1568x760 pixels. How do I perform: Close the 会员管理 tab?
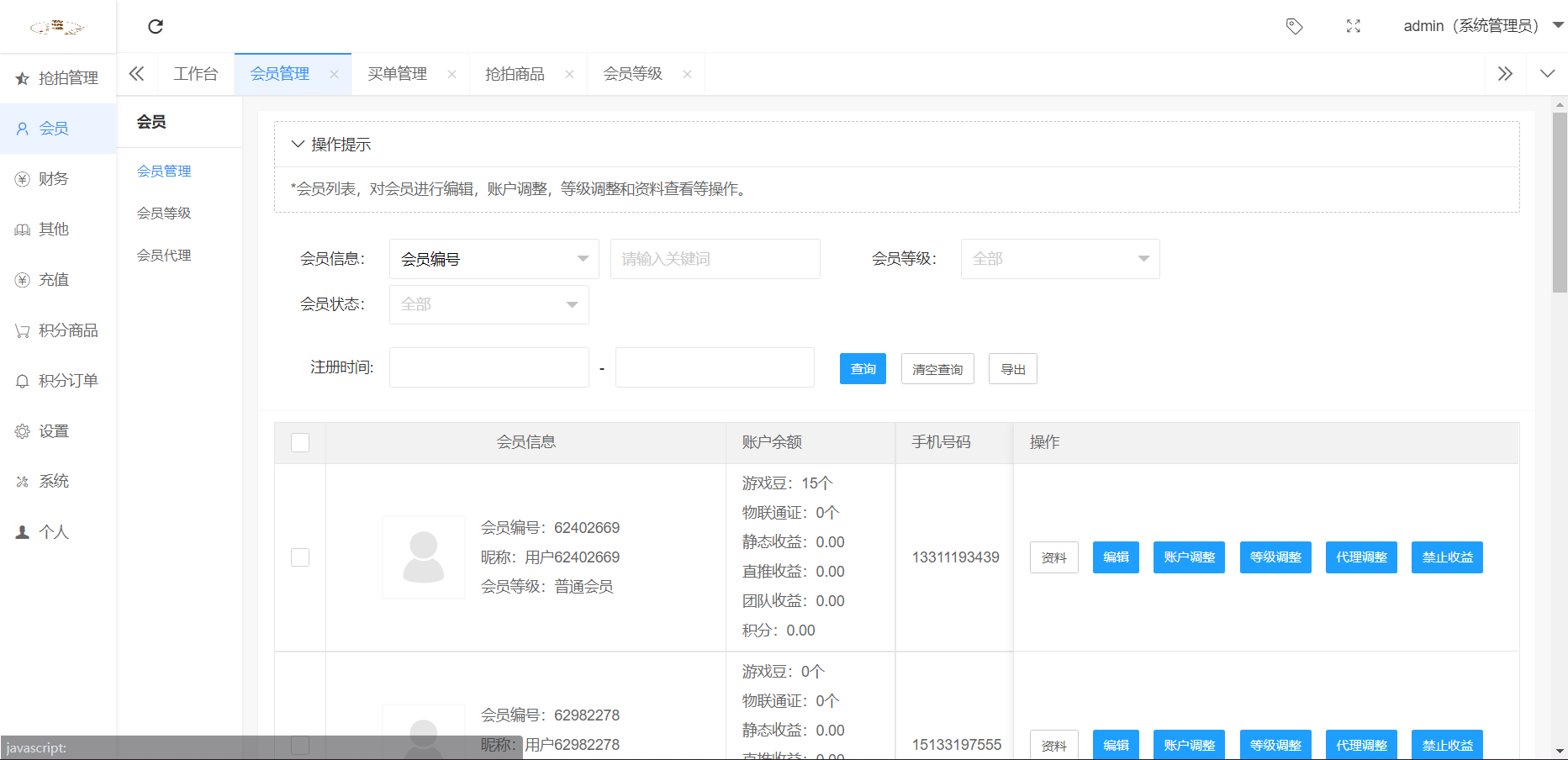click(x=334, y=74)
